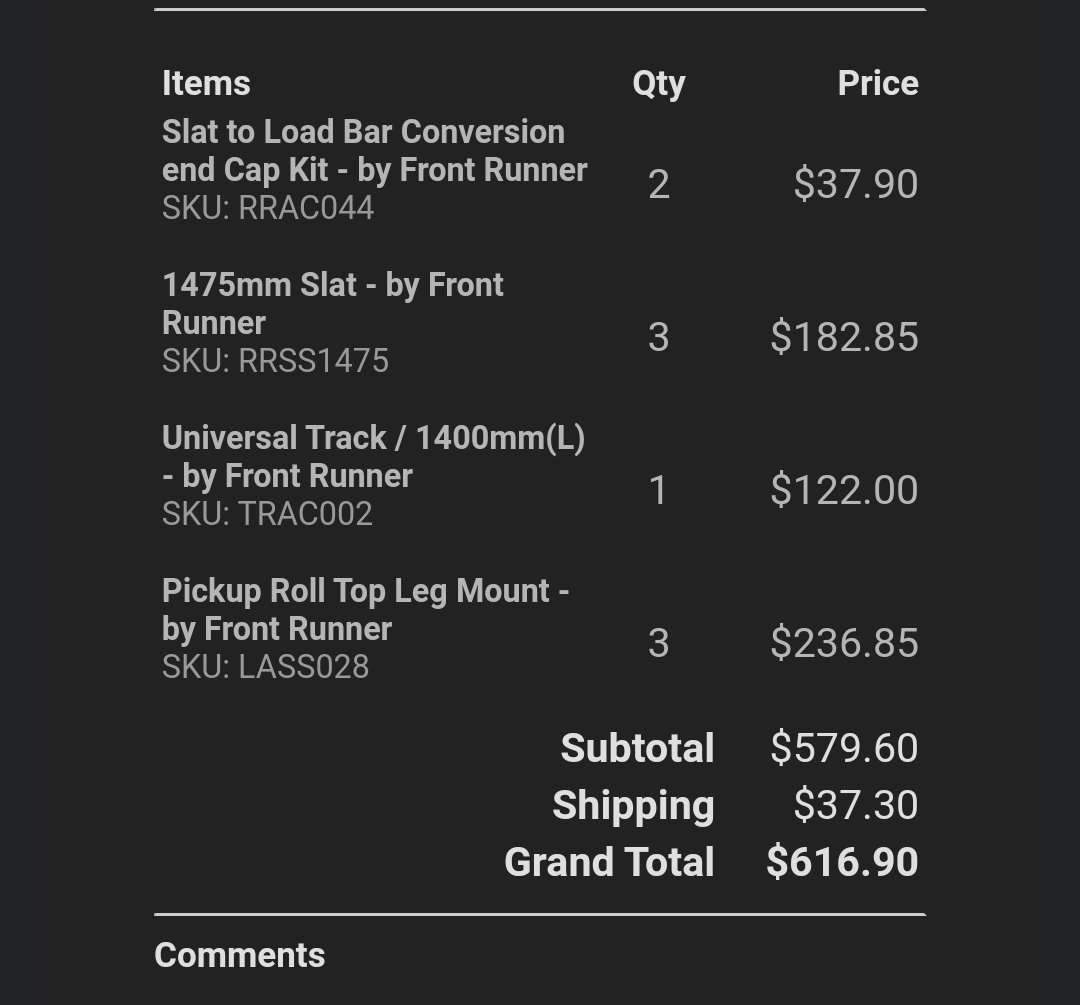1080x1005 pixels.
Task: Click SKU RRAC044 text
Action: pos(268,207)
